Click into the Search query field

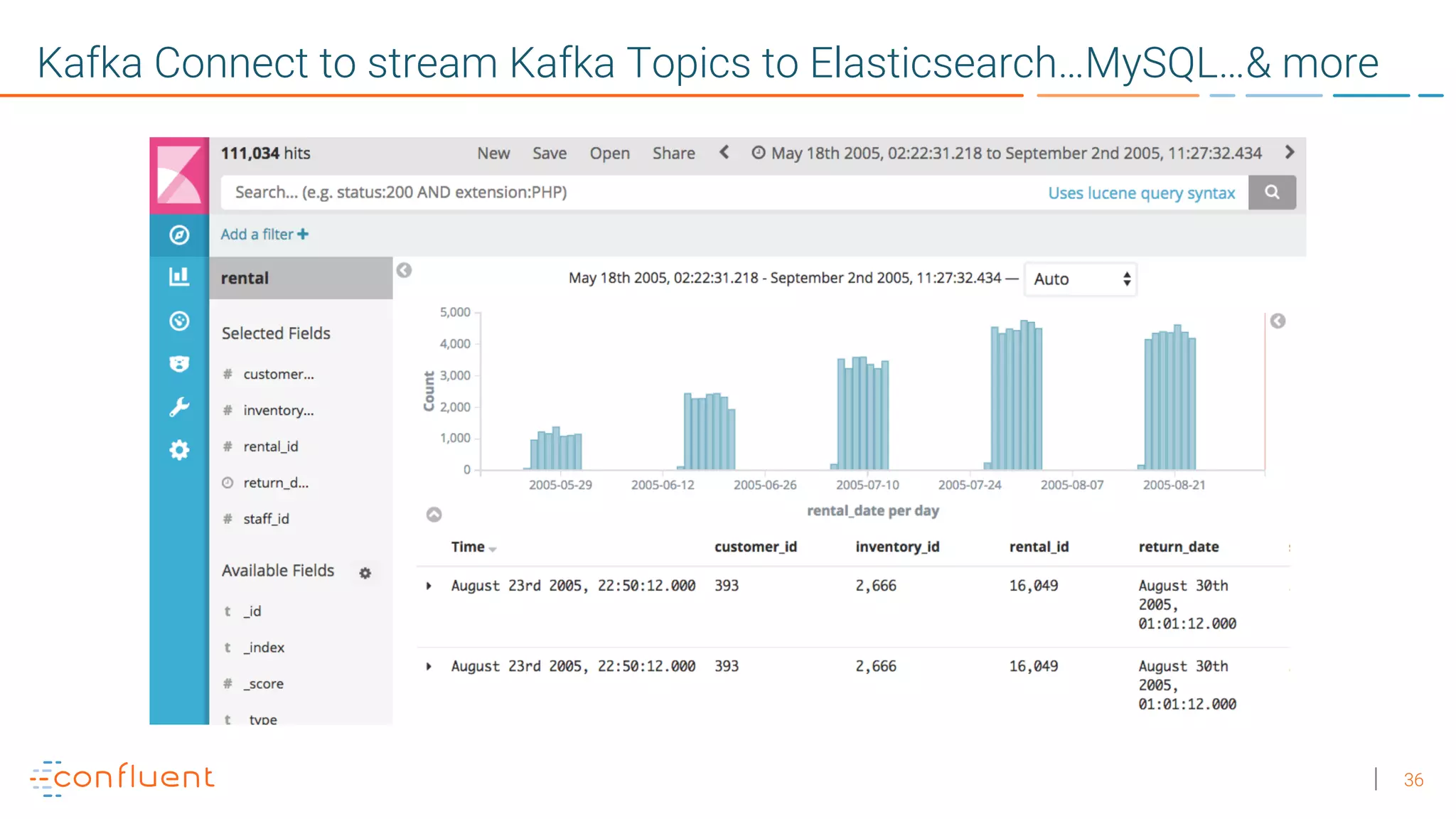pos(734,192)
